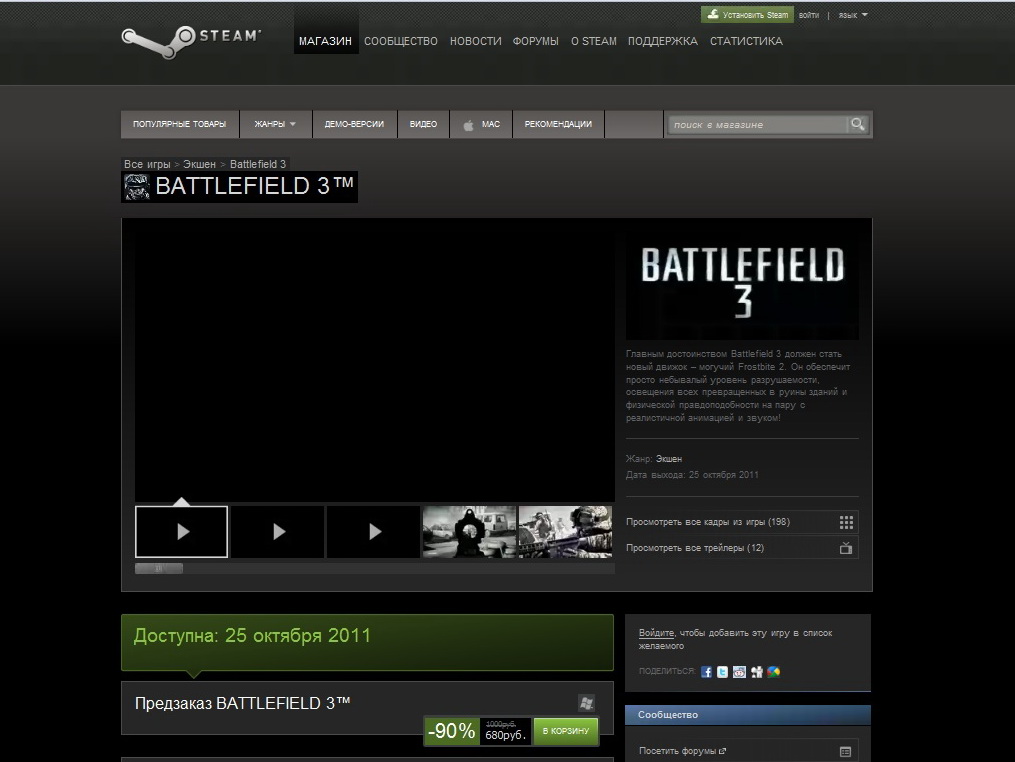Open the МАГАЗИН tab
Image resolution: width=1015 pixels, height=762 pixels.
pos(326,41)
